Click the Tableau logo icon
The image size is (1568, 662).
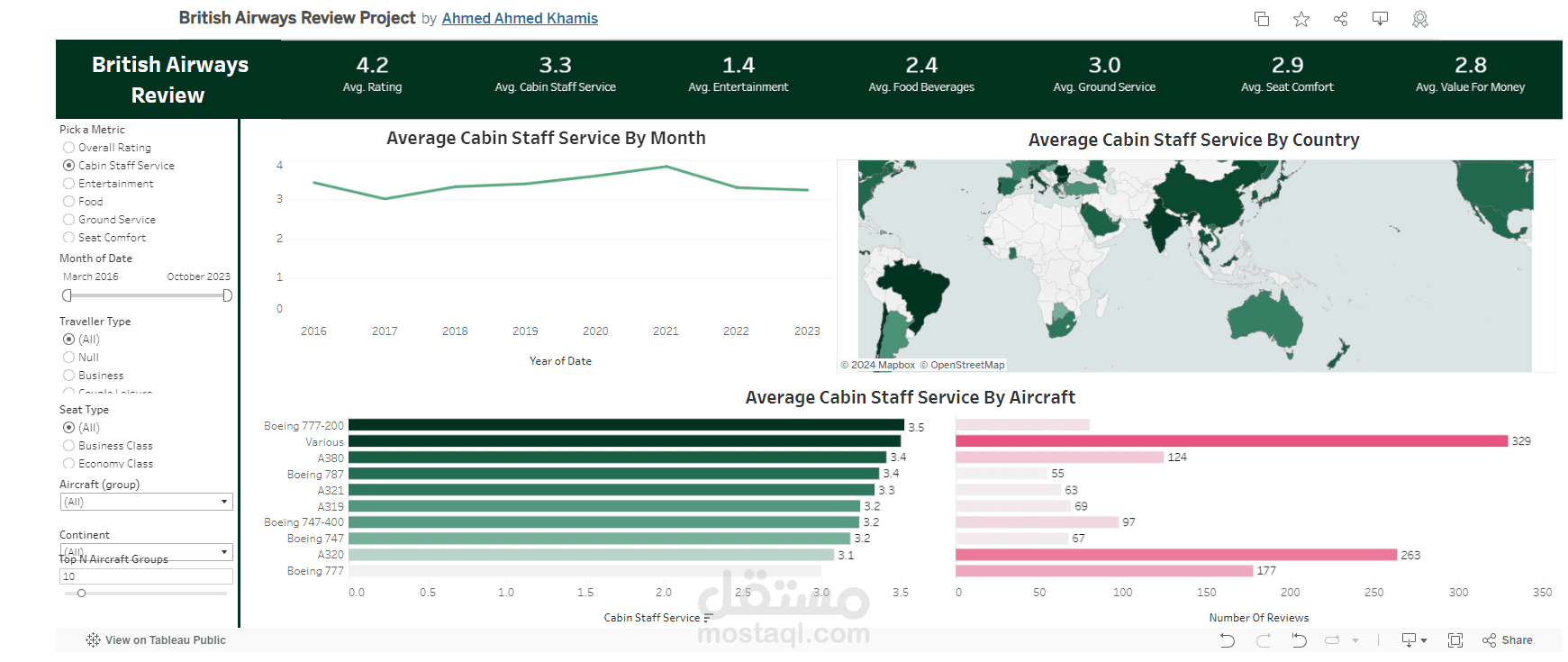(93, 640)
